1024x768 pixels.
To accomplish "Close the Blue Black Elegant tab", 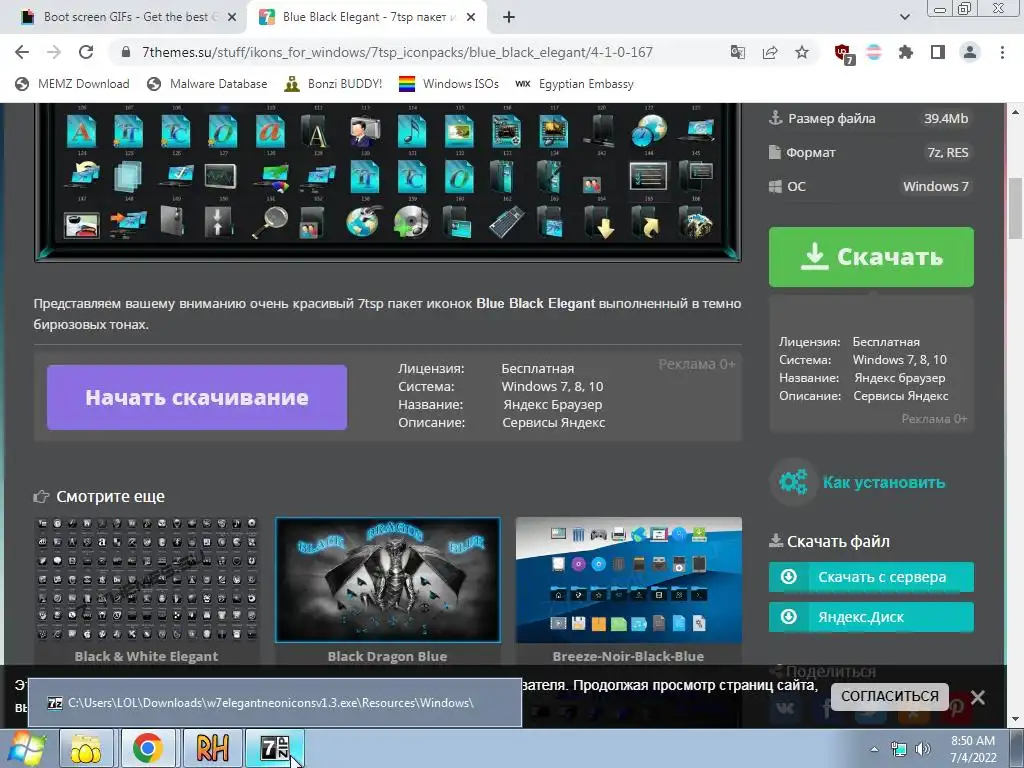I will 471,18.
